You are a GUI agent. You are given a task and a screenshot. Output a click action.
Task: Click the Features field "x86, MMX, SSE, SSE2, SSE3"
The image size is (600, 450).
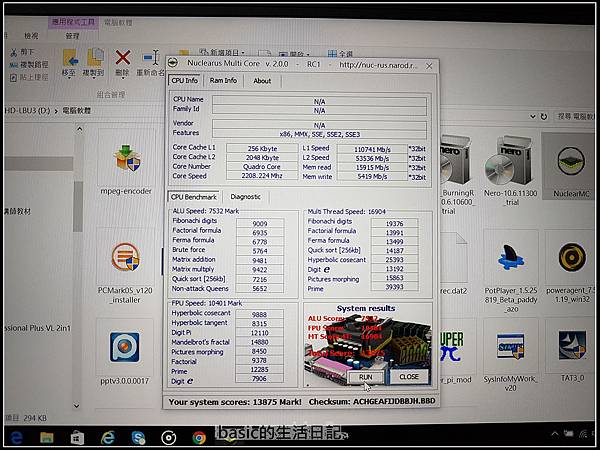point(319,134)
